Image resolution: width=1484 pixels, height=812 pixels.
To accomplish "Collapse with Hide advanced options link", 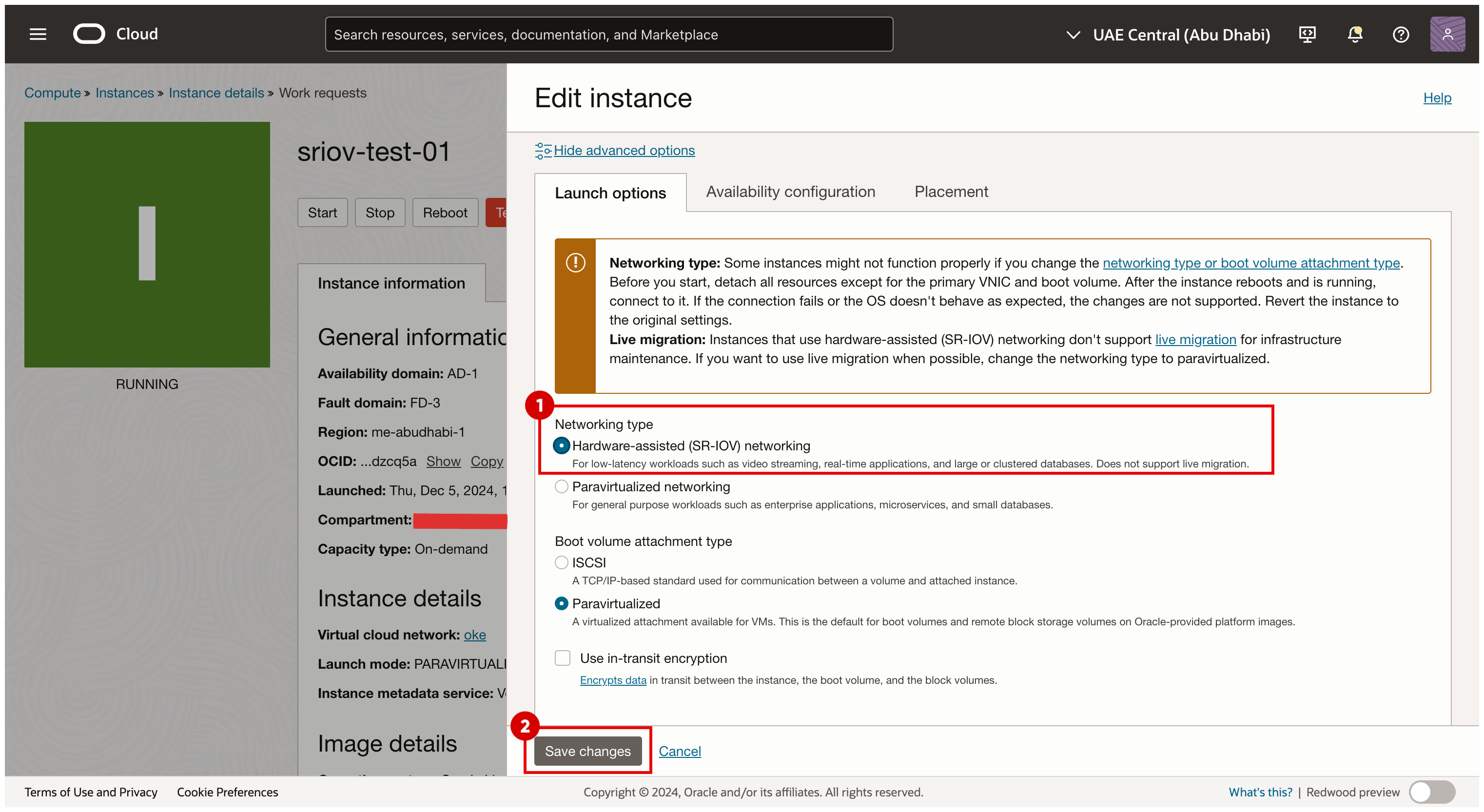I will [624, 150].
